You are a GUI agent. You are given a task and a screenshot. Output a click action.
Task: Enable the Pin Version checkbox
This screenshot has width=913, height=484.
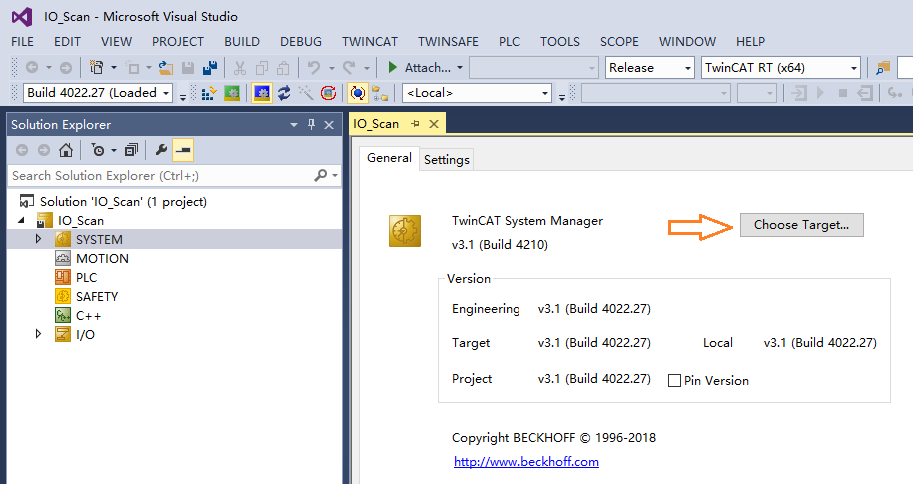point(674,380)
